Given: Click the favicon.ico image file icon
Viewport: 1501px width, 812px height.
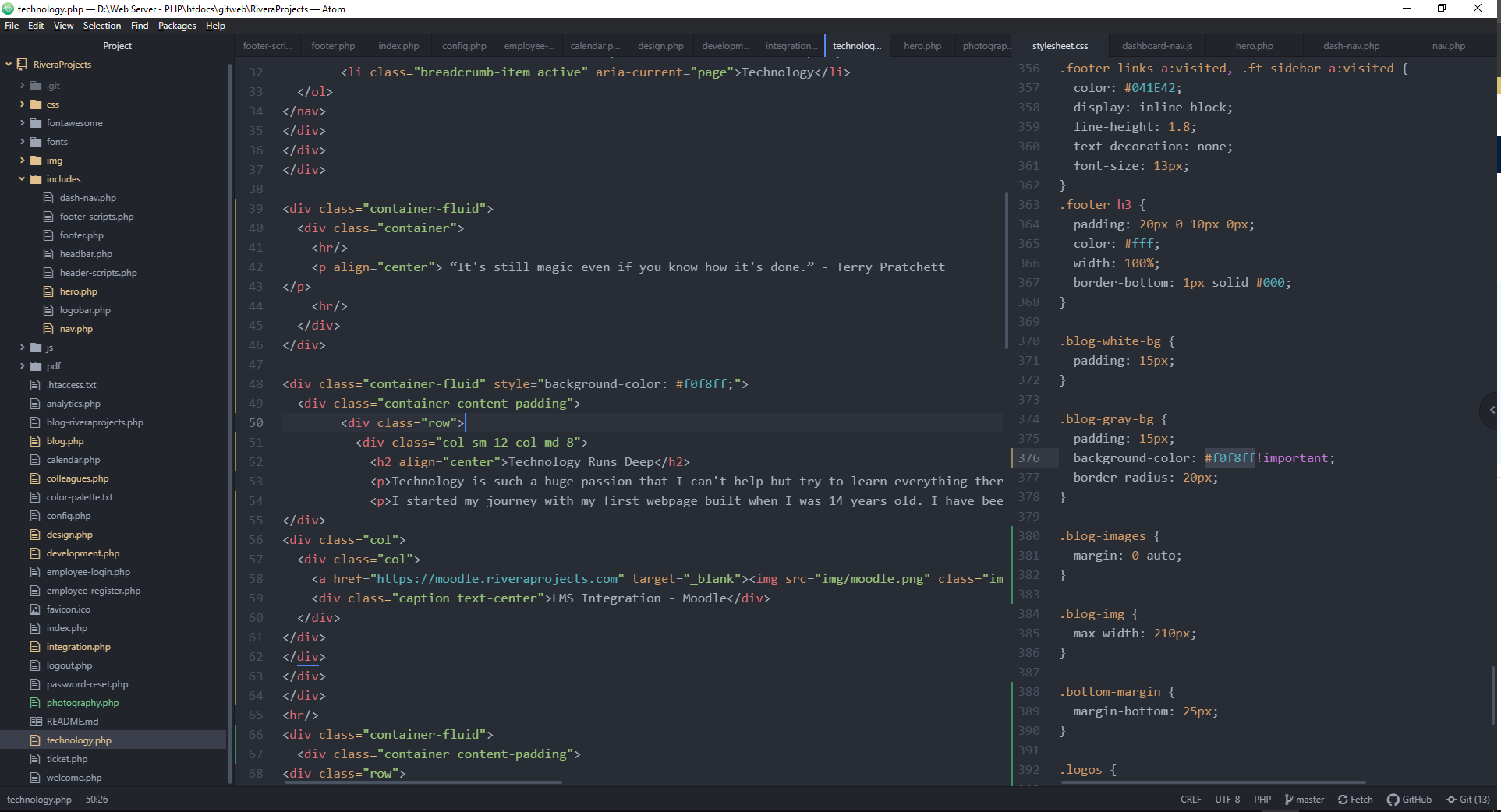Looking at the screenshot, I should (34, 609).
